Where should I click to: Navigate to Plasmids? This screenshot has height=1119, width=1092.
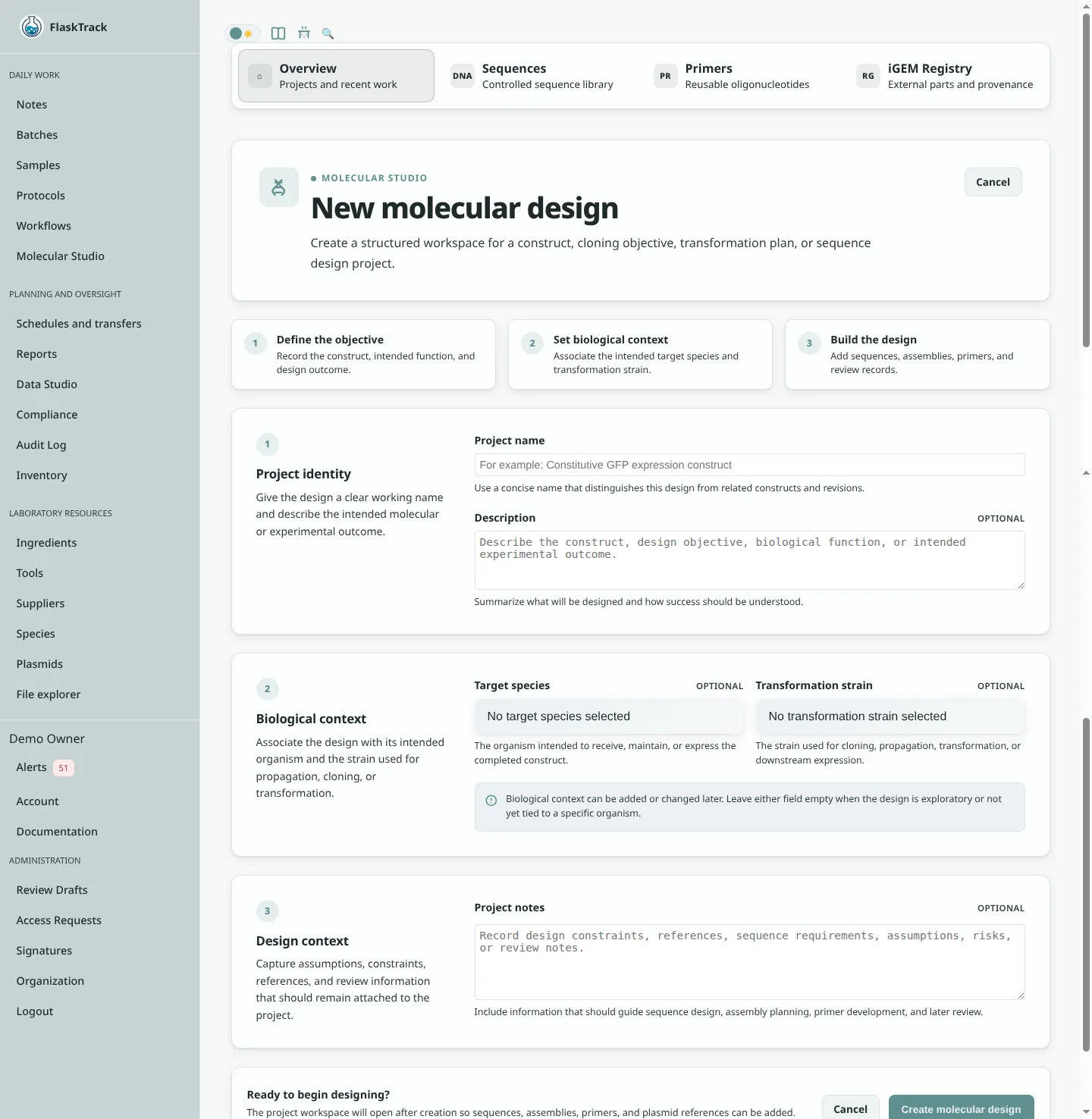39,664
